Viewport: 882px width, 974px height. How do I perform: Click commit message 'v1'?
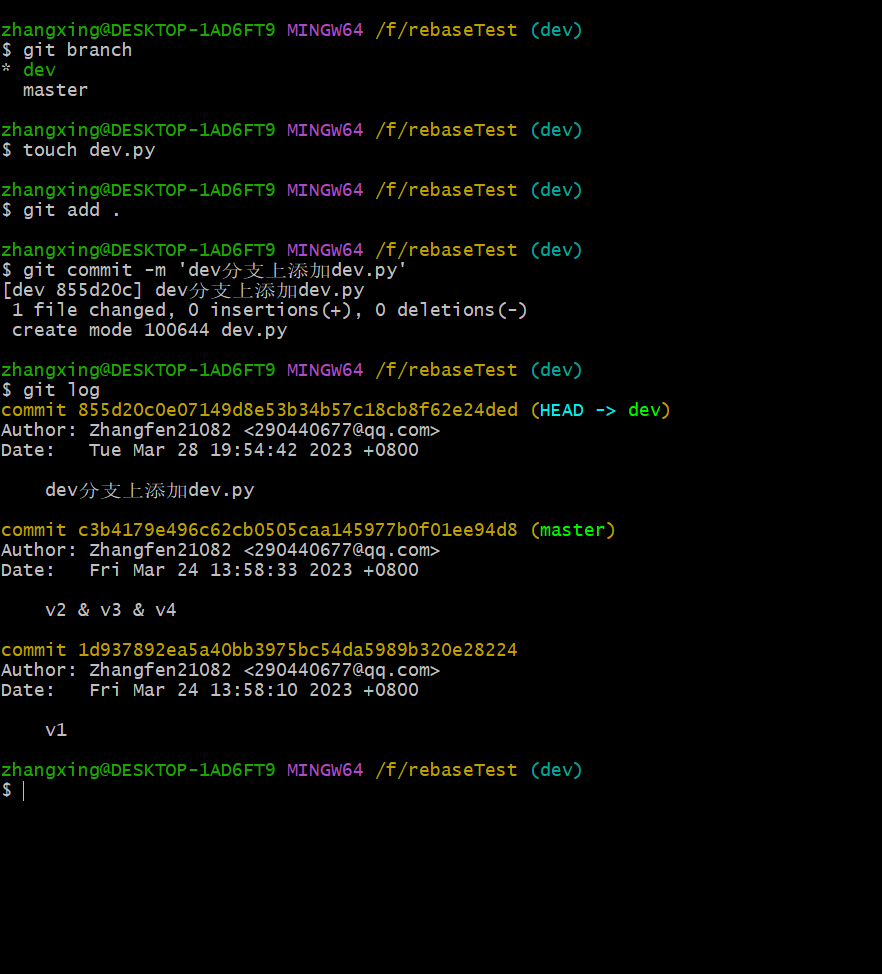click(x=56, y=730)
